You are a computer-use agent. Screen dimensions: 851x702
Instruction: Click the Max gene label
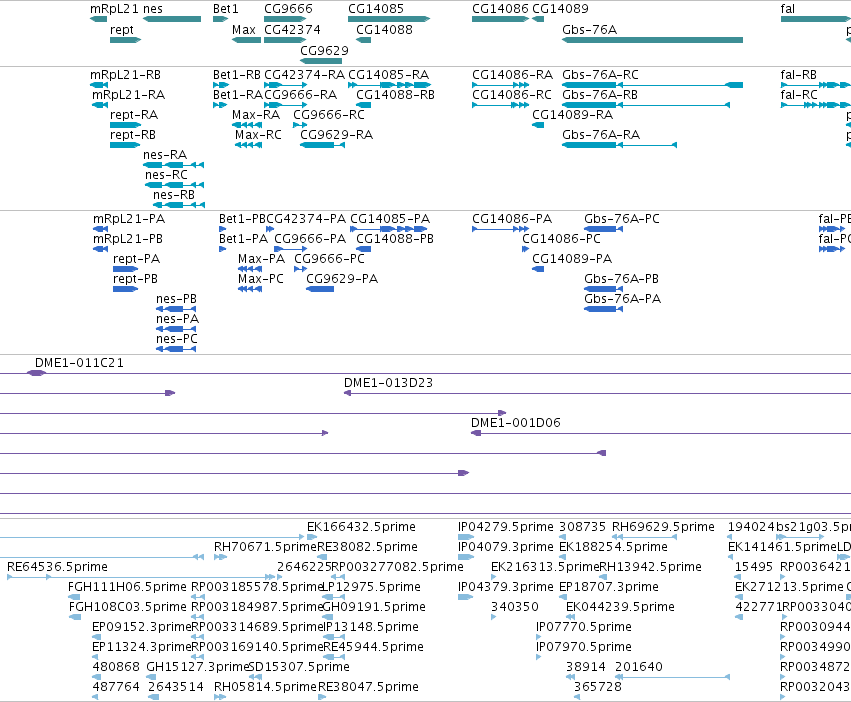point(244,30)
